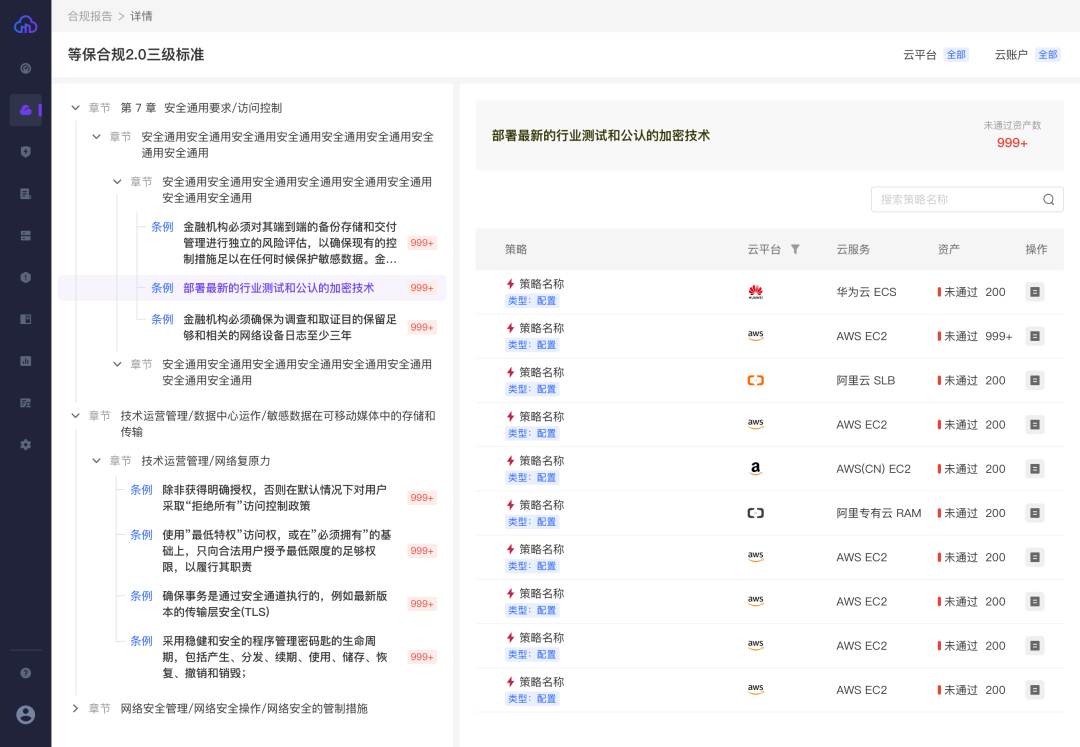Open the user profile avatar icon
The height and width of the screenshot is (747, 1080).
click(x=26, y=714)
